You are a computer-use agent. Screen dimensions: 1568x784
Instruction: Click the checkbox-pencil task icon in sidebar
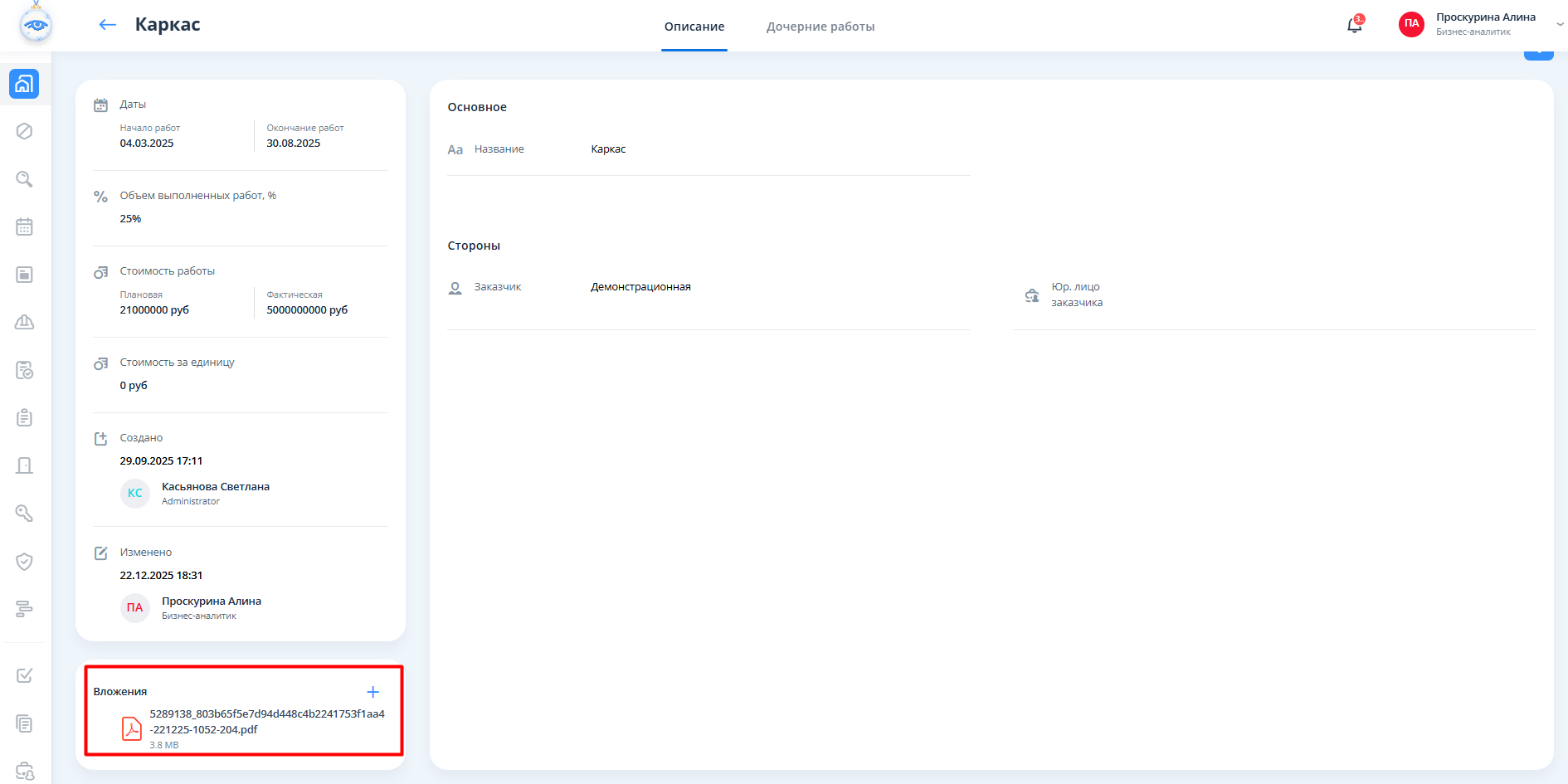pyautogui.click(x=24, y=675)
